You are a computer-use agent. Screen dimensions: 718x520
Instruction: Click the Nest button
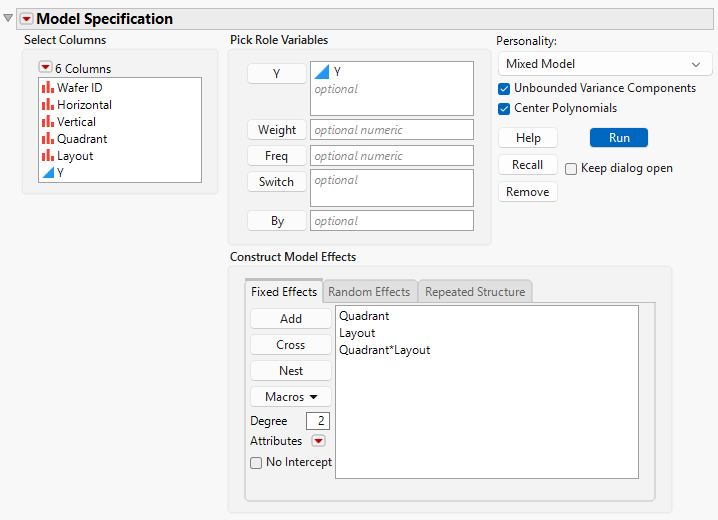291,371
